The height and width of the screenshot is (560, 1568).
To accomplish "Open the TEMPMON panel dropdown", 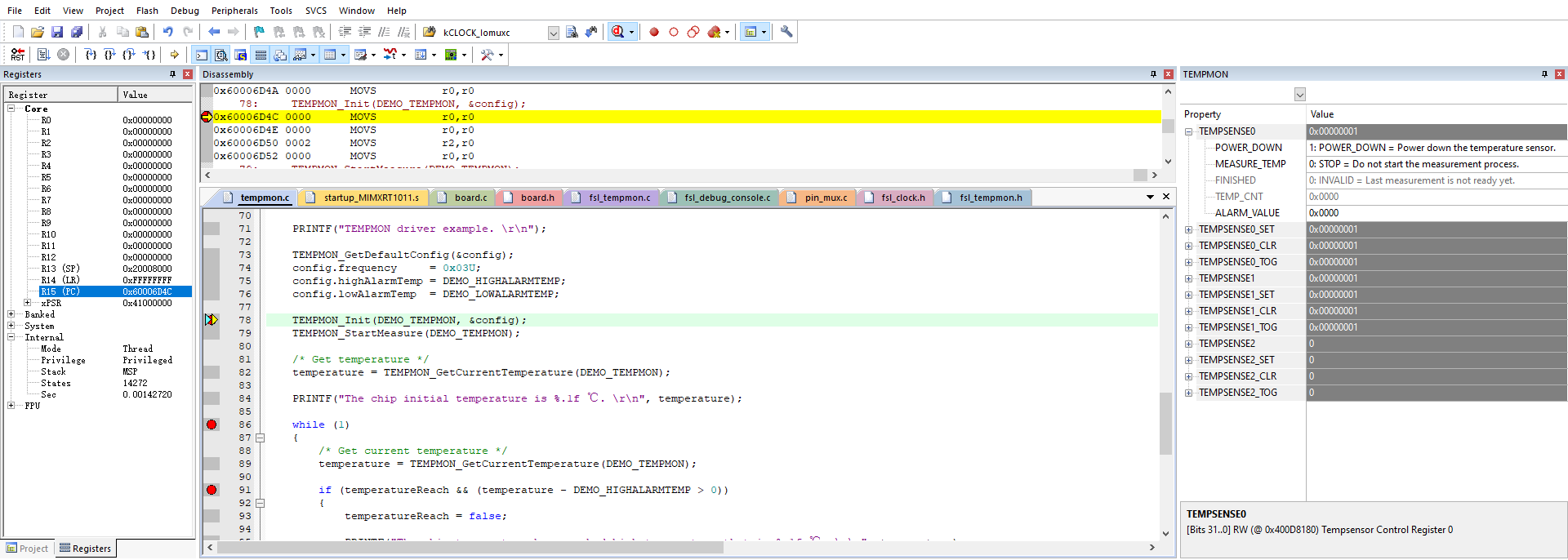I will pos(1299,95).
